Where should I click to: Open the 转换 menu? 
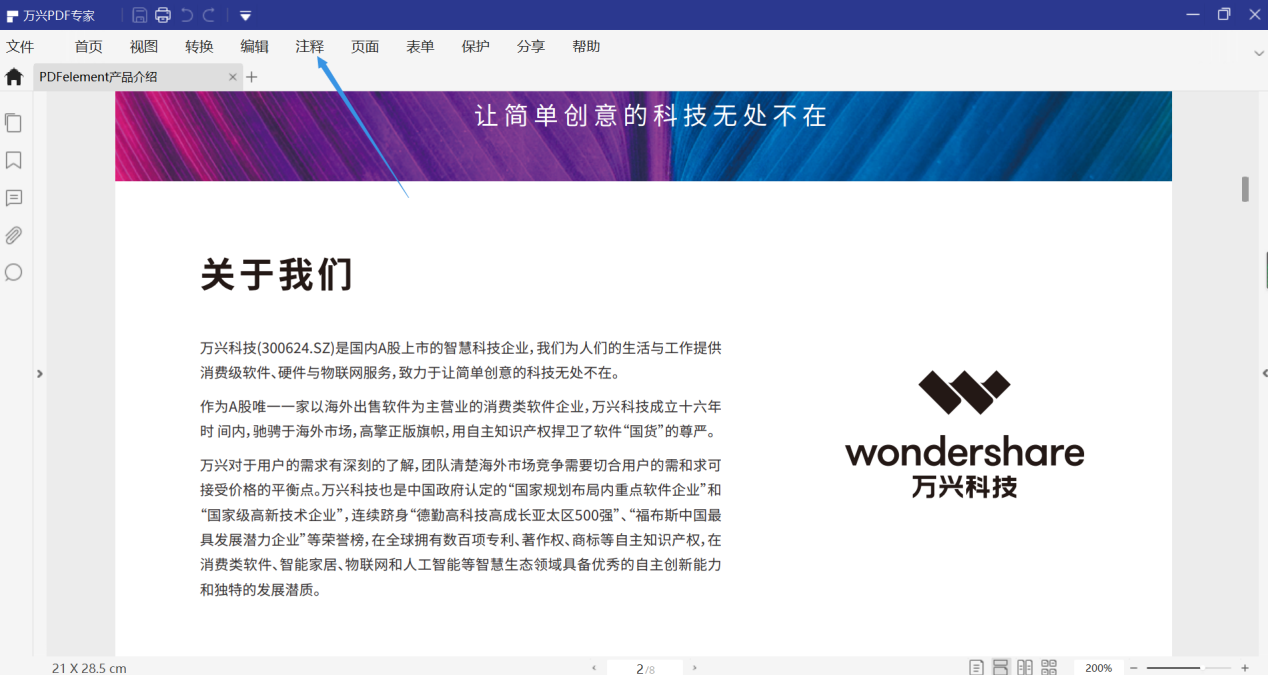199,47
